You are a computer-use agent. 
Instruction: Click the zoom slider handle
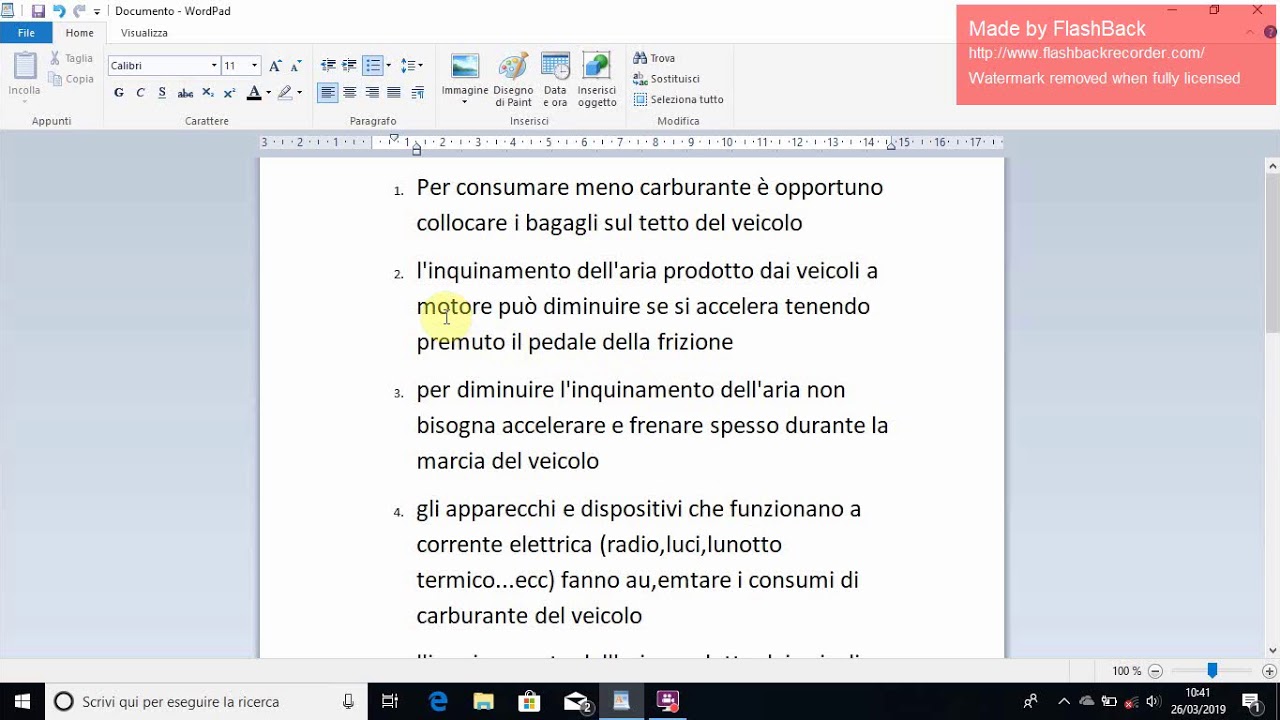coord(1212,671)
